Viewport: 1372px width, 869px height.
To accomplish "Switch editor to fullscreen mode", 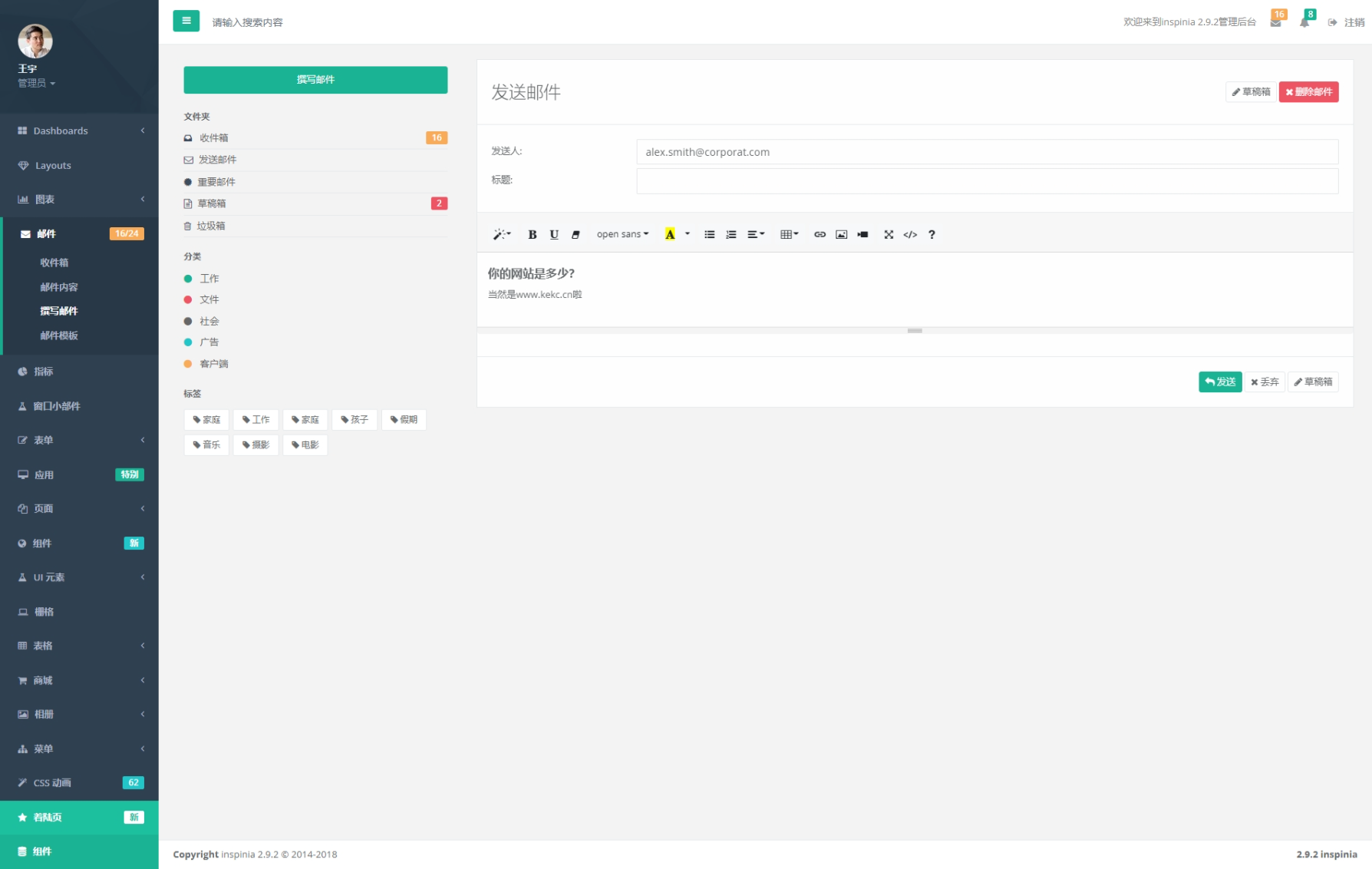I will [889, 234].
